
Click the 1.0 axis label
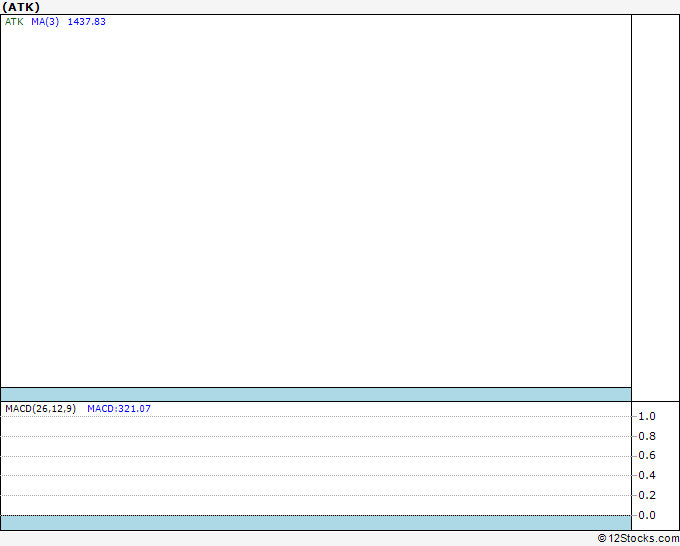[x=647, y=416]
